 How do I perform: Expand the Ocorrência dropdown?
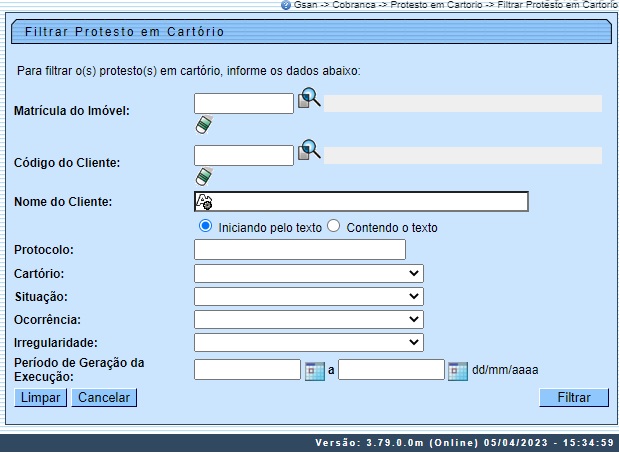pos(309,320)
